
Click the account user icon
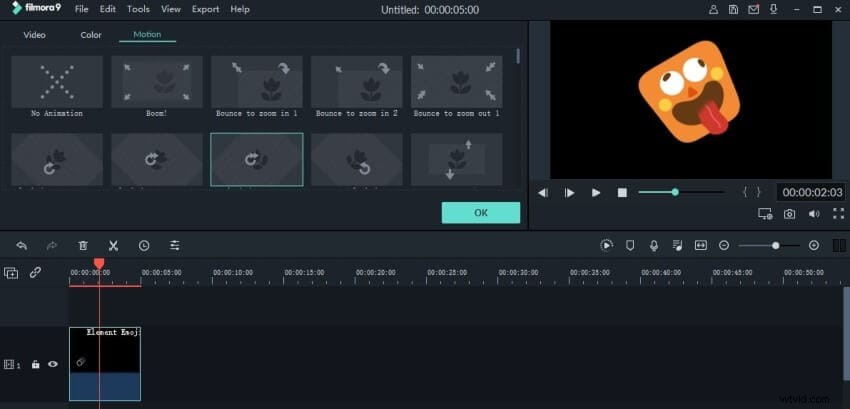[x=714, y=9]
